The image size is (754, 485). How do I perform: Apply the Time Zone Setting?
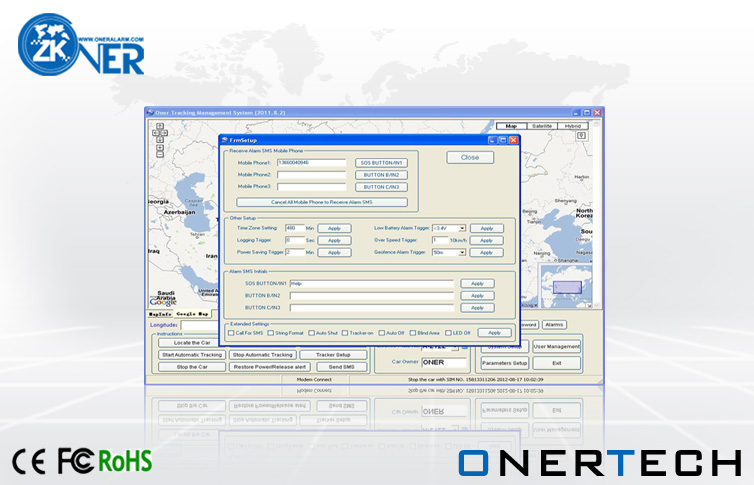(x=334, y=228)
